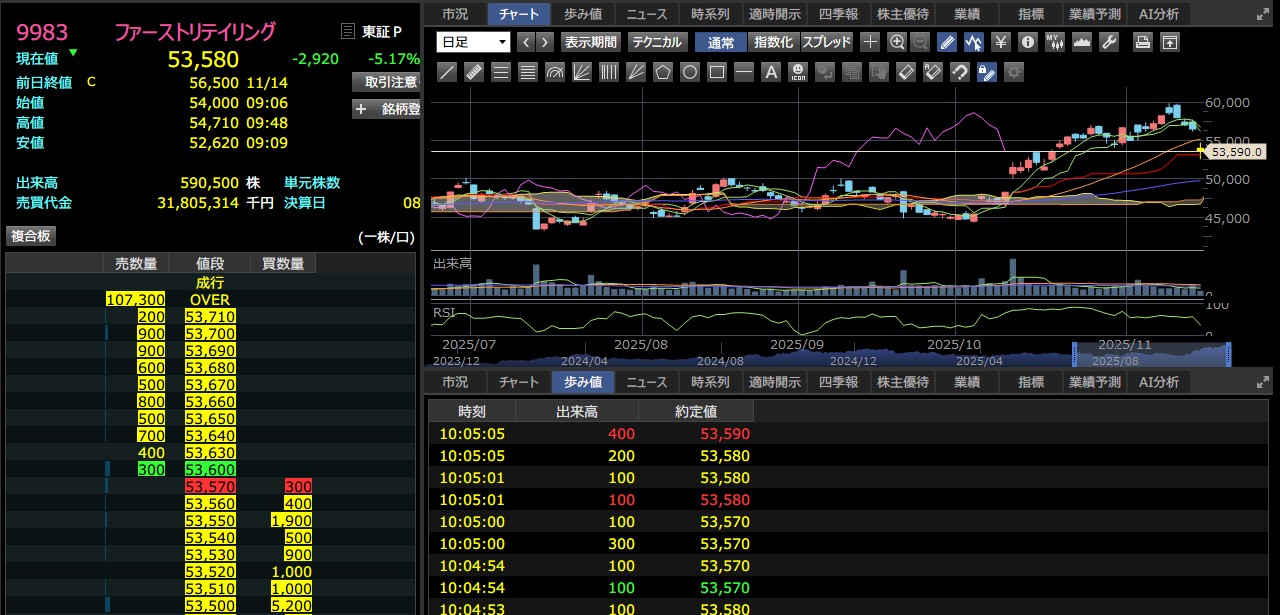Switch to チャート tab in lower panel

click(x=519, y=382)
